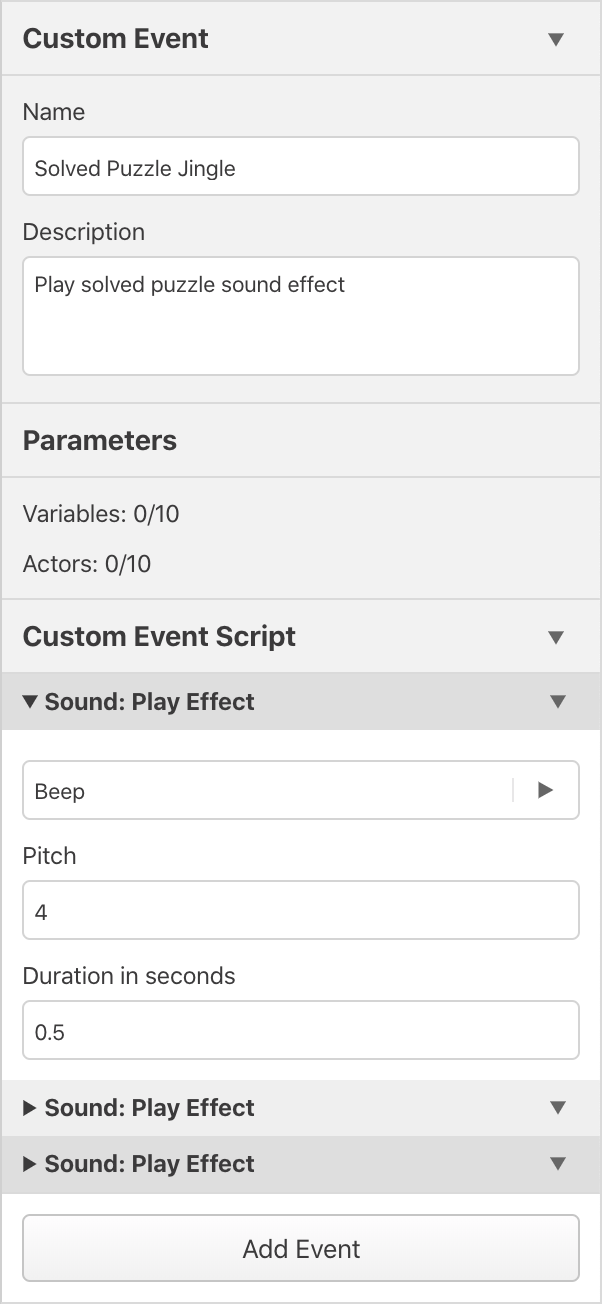Focus the Name field containing Solved Puzzle Jingle
This screenshot has width=602, height=1304.
pyautogui.click(x=301, y=166)
